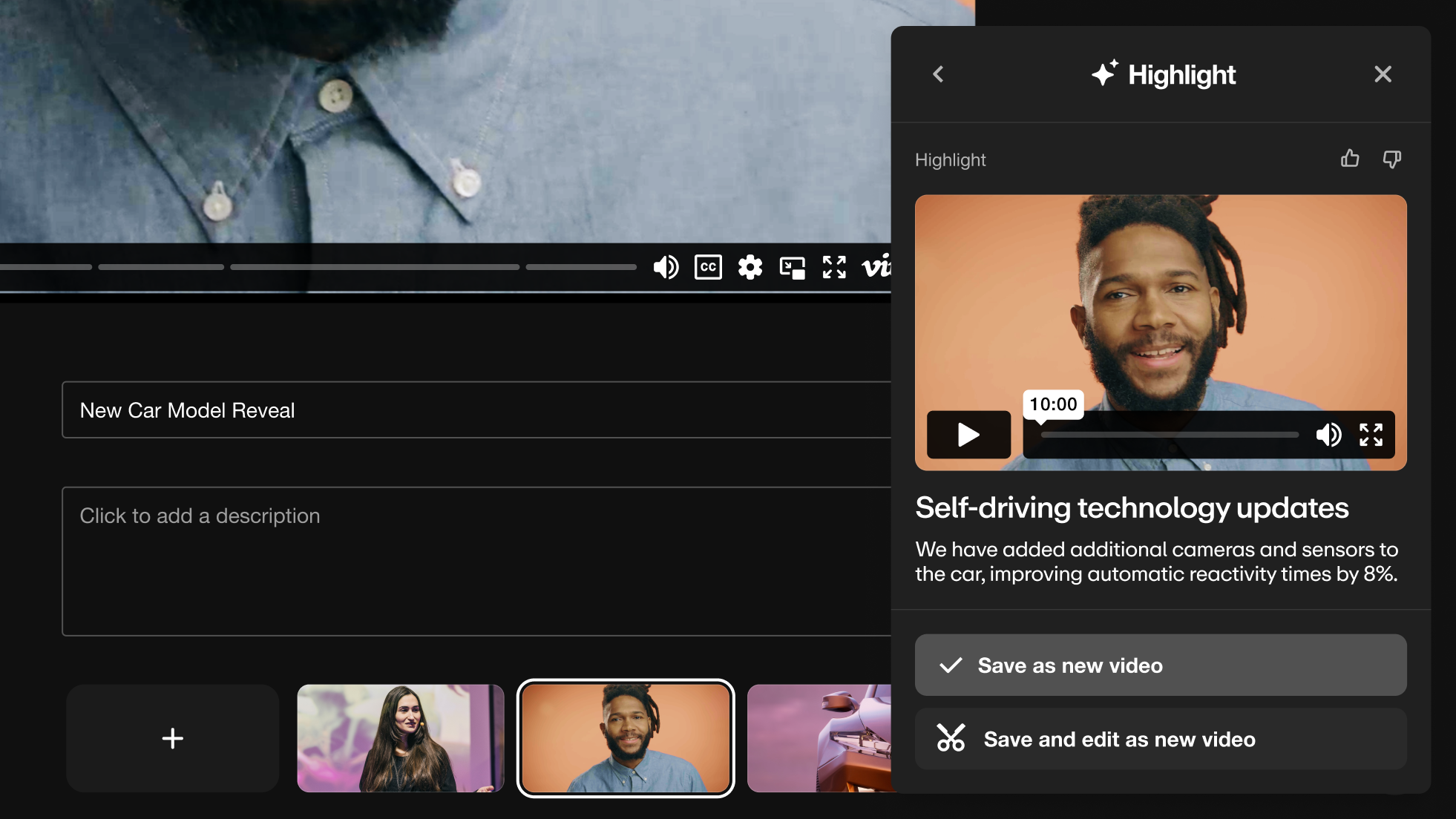1456x819 pixels.
Task: Enter fullscreen on the main player
Action: (834, 268)
